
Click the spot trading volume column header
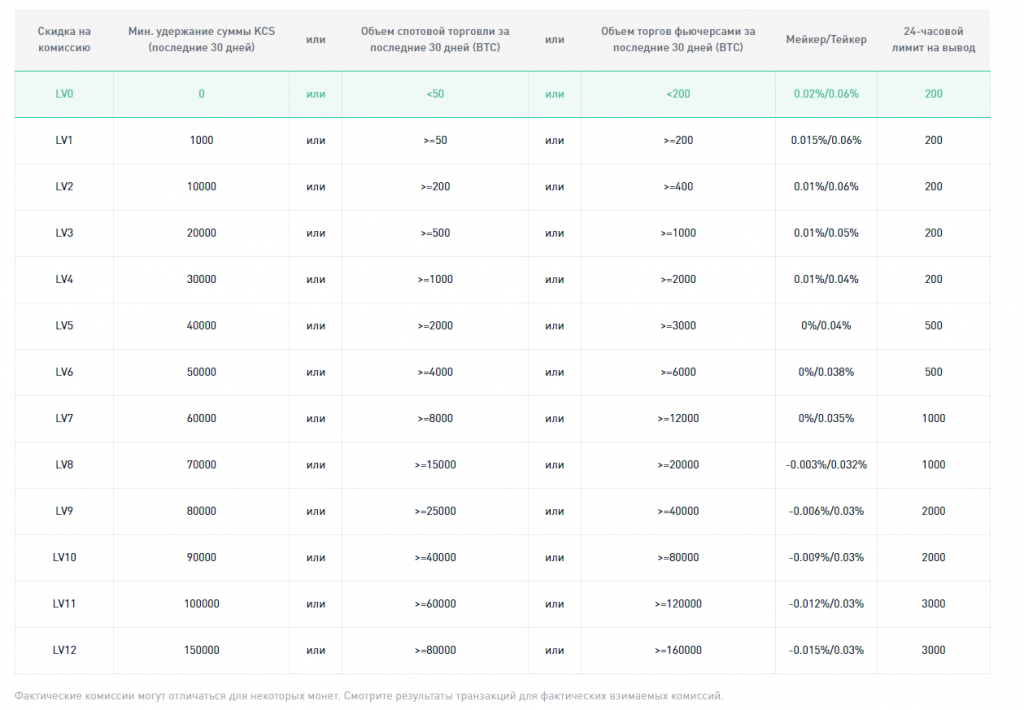coord(435,39)
